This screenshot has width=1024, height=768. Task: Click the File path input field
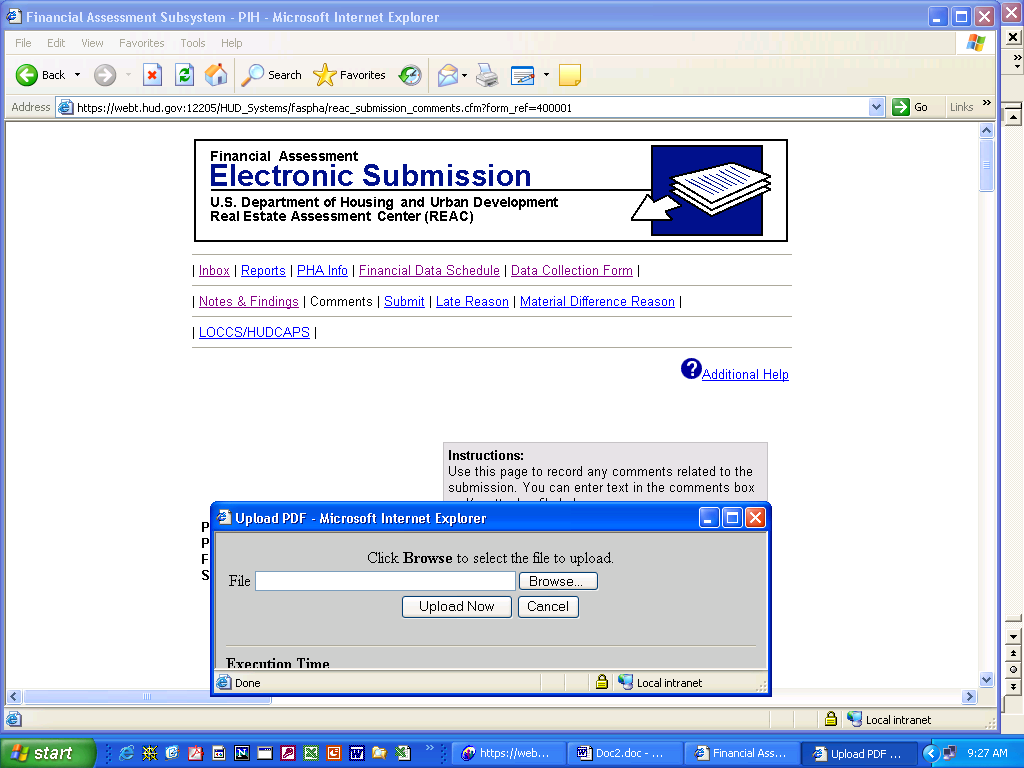385,581
